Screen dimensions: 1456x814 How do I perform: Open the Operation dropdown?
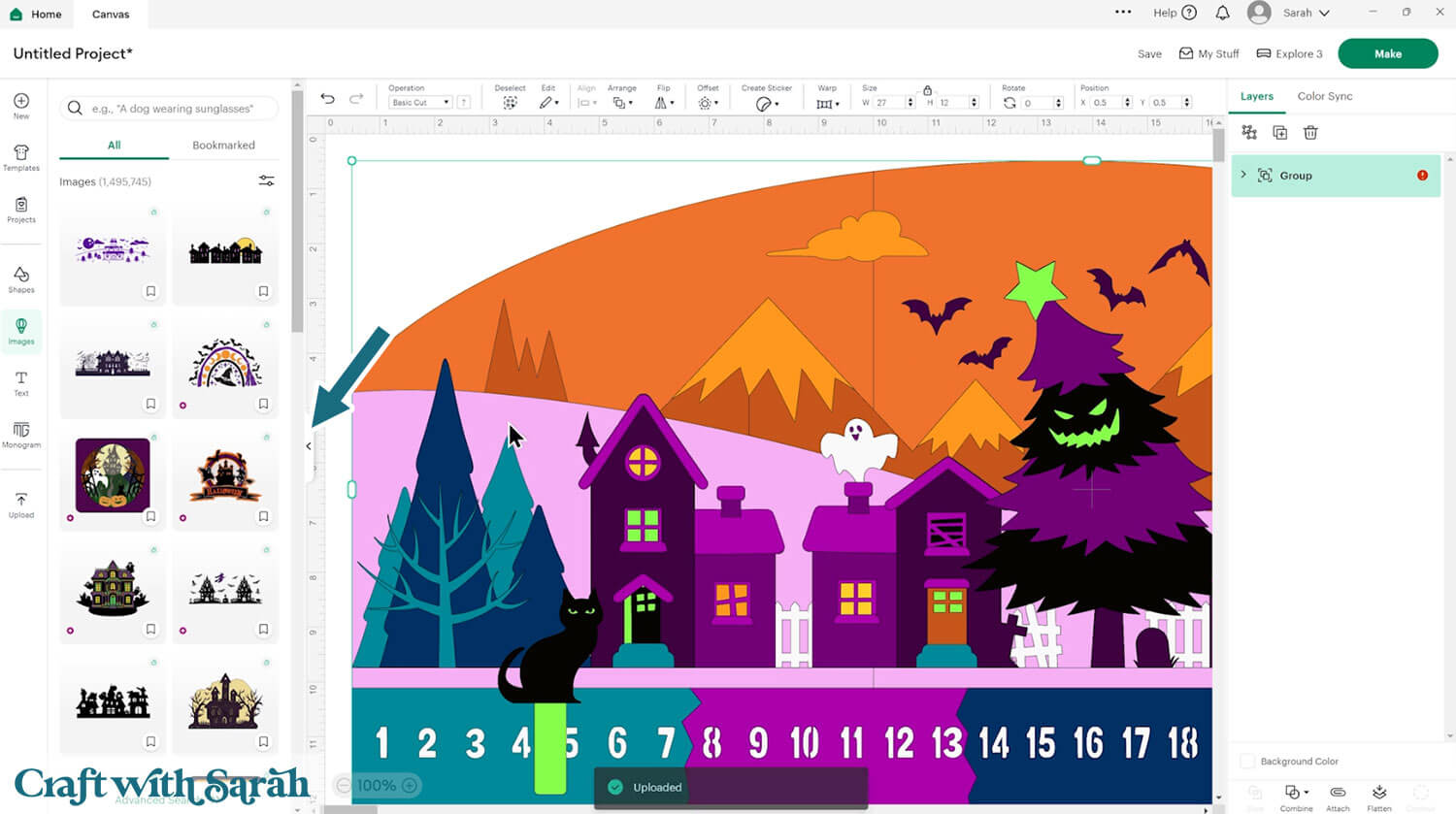pos(418,101)
